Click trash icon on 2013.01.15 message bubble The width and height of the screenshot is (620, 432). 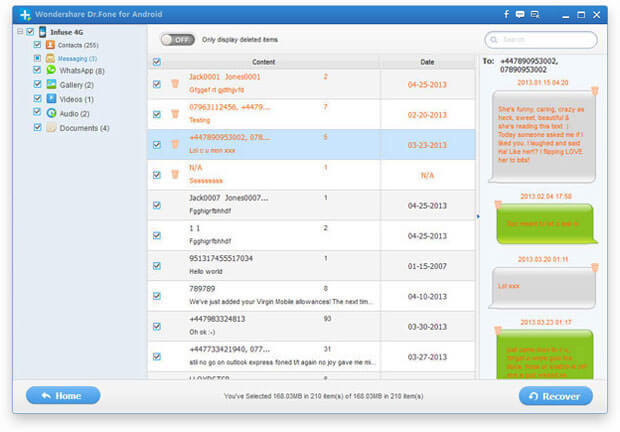point(595,91)
